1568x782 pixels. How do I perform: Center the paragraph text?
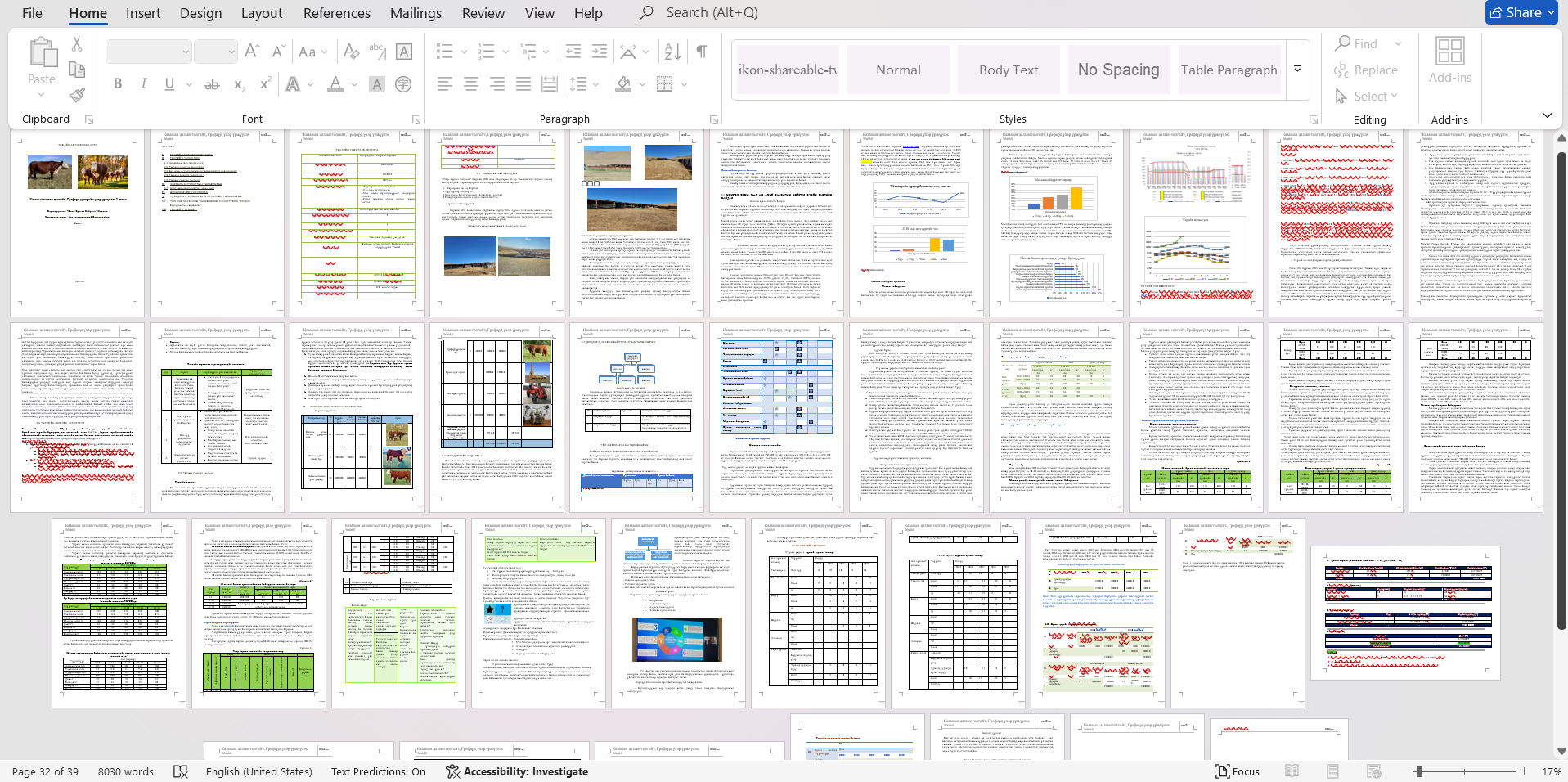471,84
